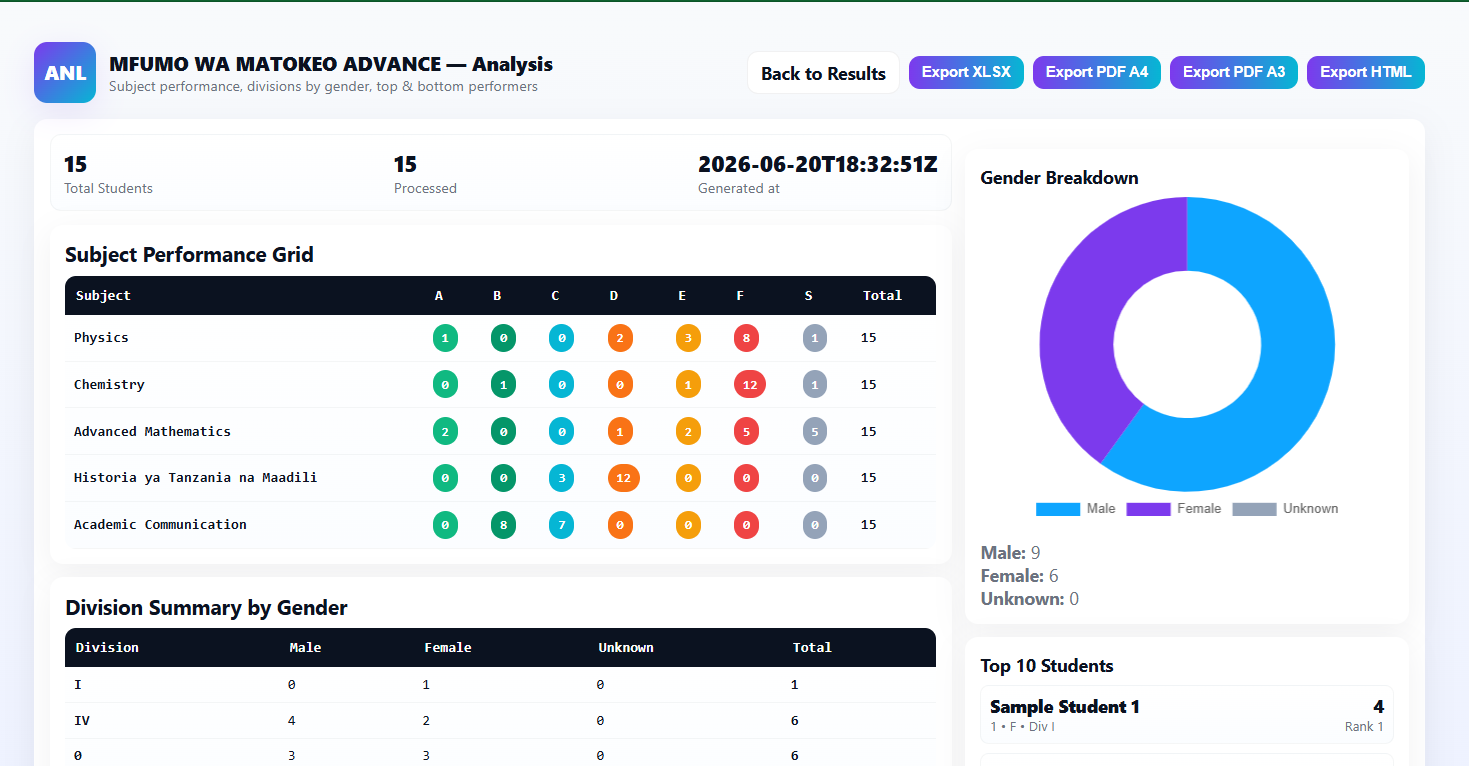
Task: Select Advanced Mathematics row label
Action: 152,431
